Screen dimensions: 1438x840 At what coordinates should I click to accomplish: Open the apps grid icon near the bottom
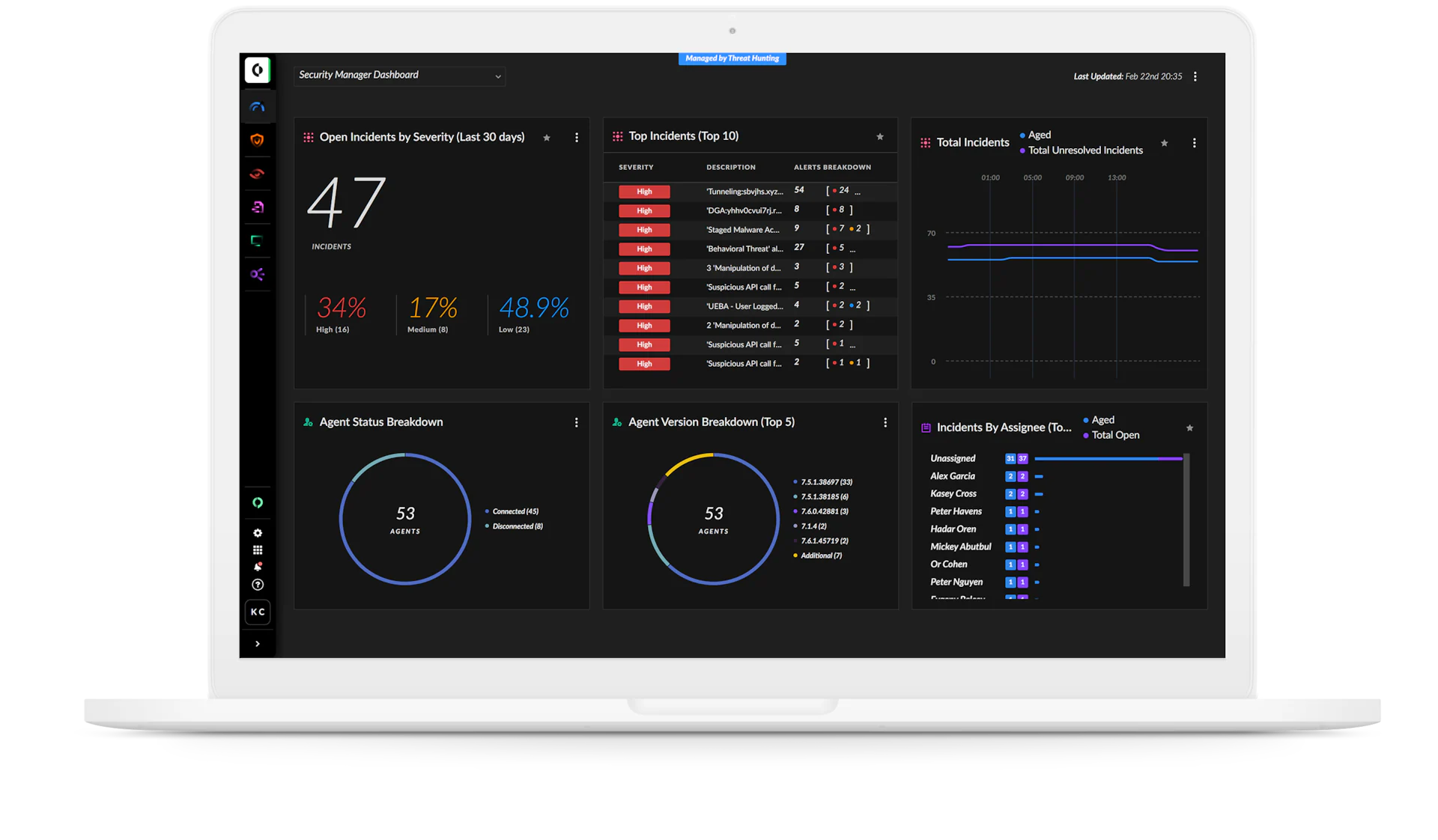click(258, 550)
